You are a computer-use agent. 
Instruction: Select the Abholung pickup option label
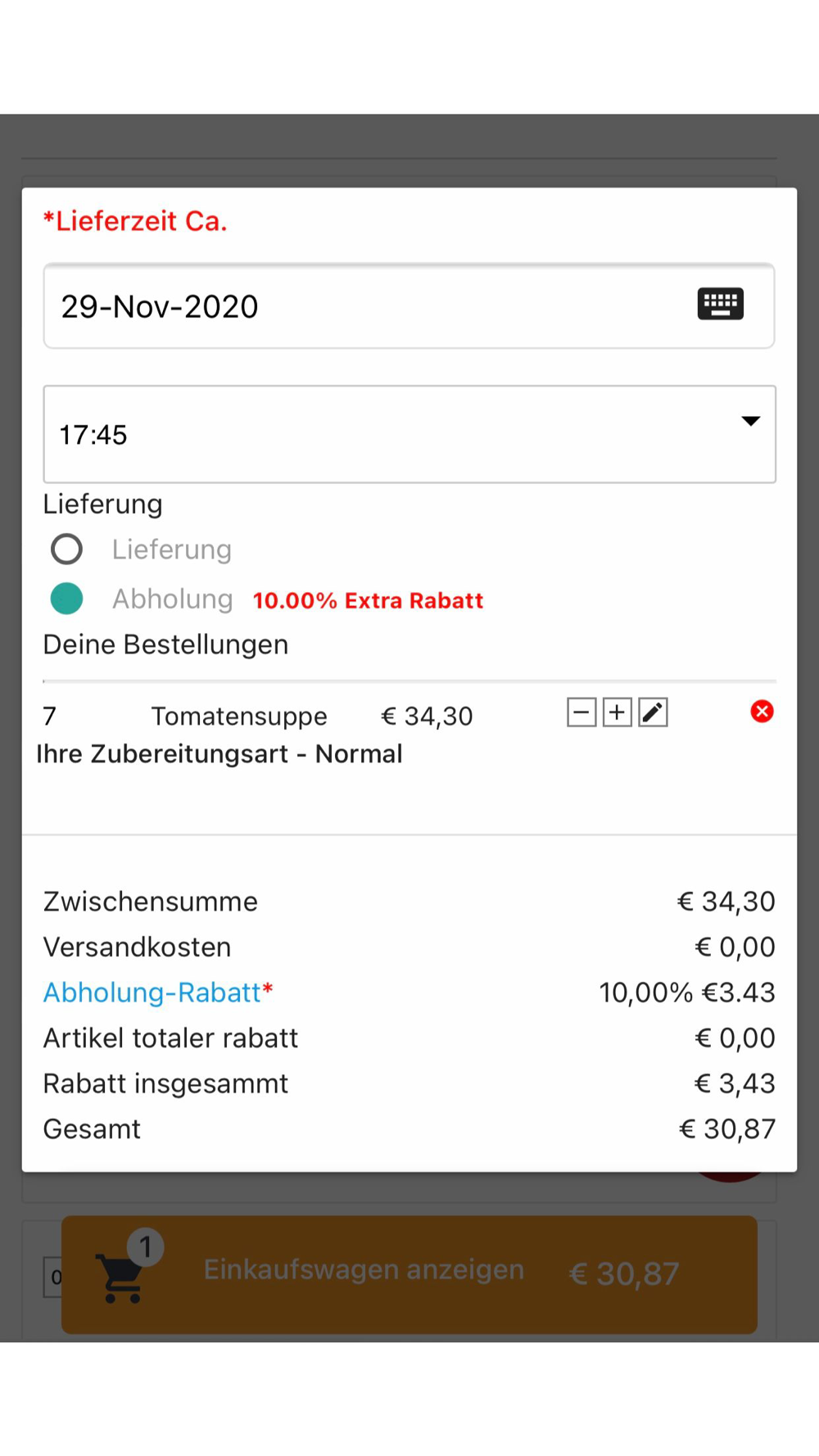click(173, 599)
